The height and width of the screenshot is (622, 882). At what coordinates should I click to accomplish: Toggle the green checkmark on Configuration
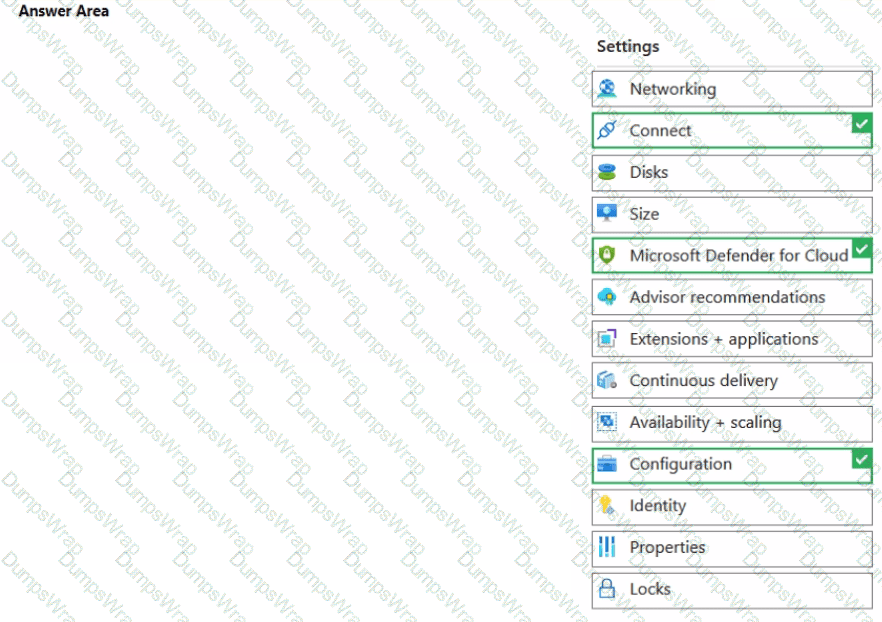[861, 458]
